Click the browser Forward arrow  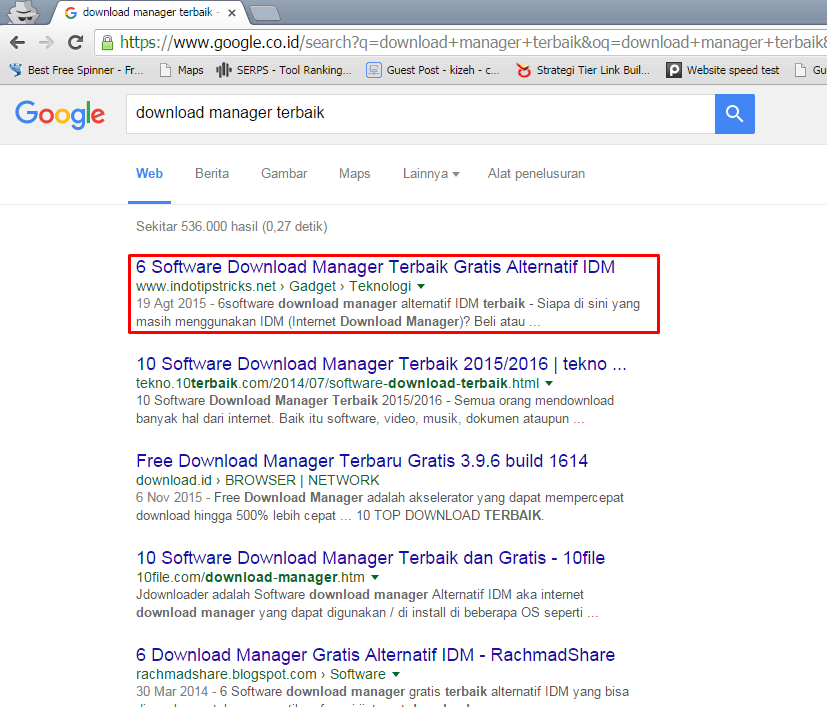click(x=46, y=42)
